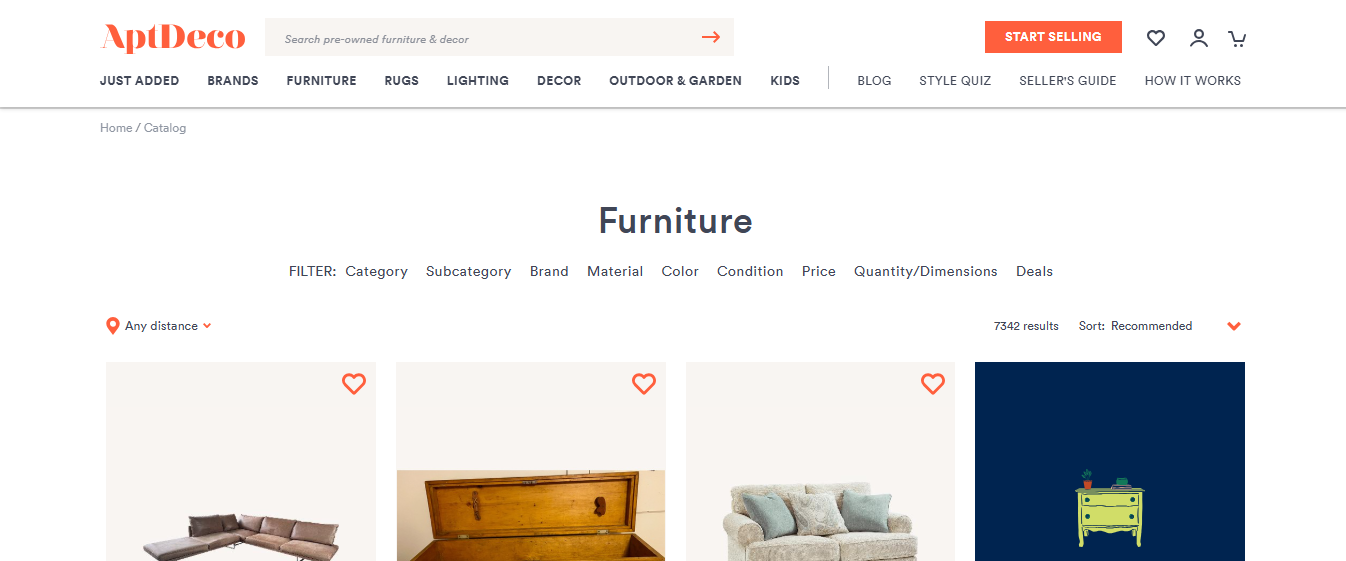Click the location pin icon

coord(112,326)
